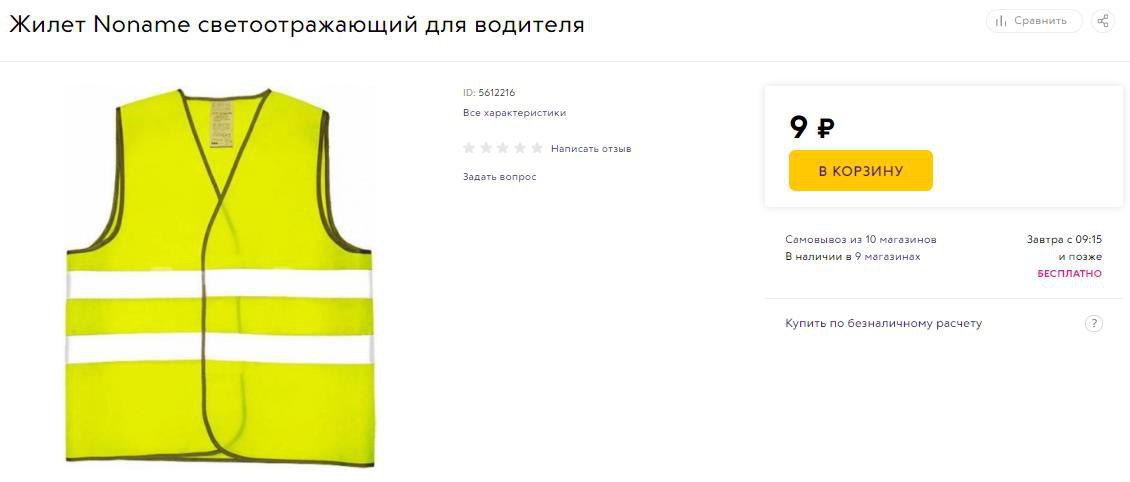Screen dimensions: 1130x482
Task: Click the Сравнить compare bar-chart icon
Action: point(1001,21)
